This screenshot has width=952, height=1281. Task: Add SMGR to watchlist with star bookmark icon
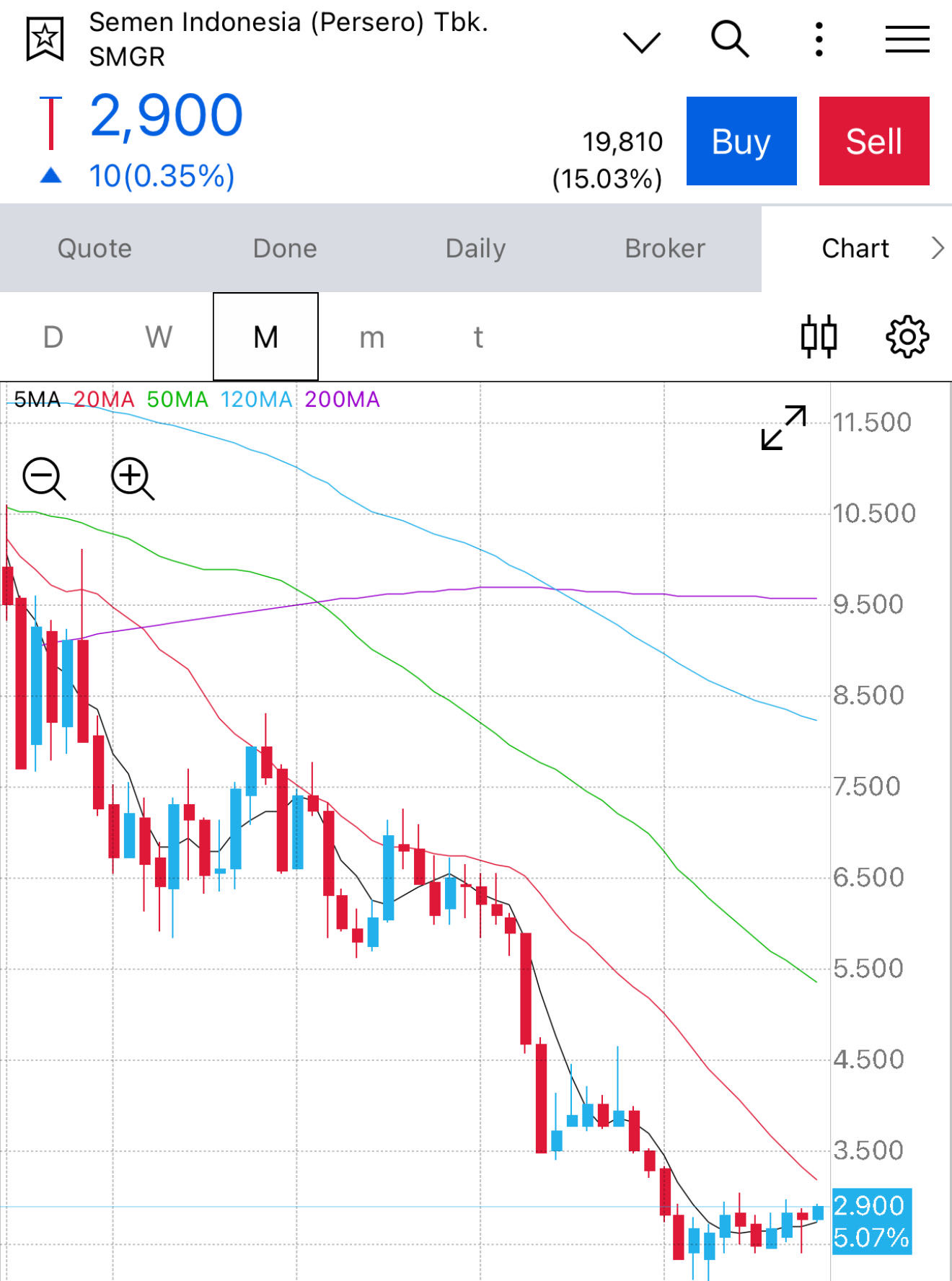45,38
